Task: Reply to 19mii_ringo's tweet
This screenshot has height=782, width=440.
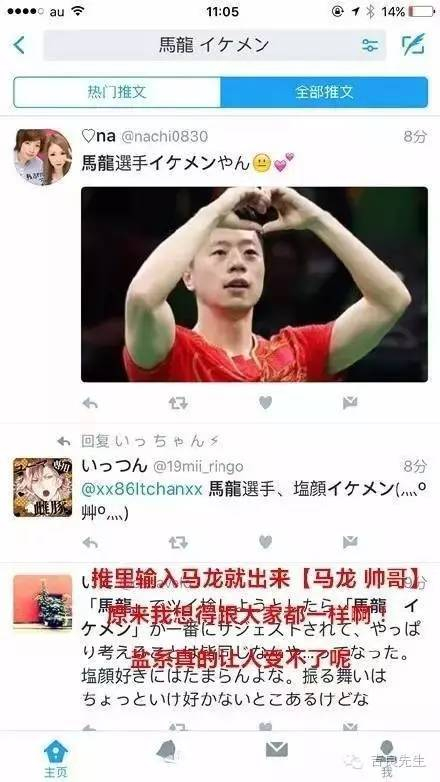Action: coord(90,542)
